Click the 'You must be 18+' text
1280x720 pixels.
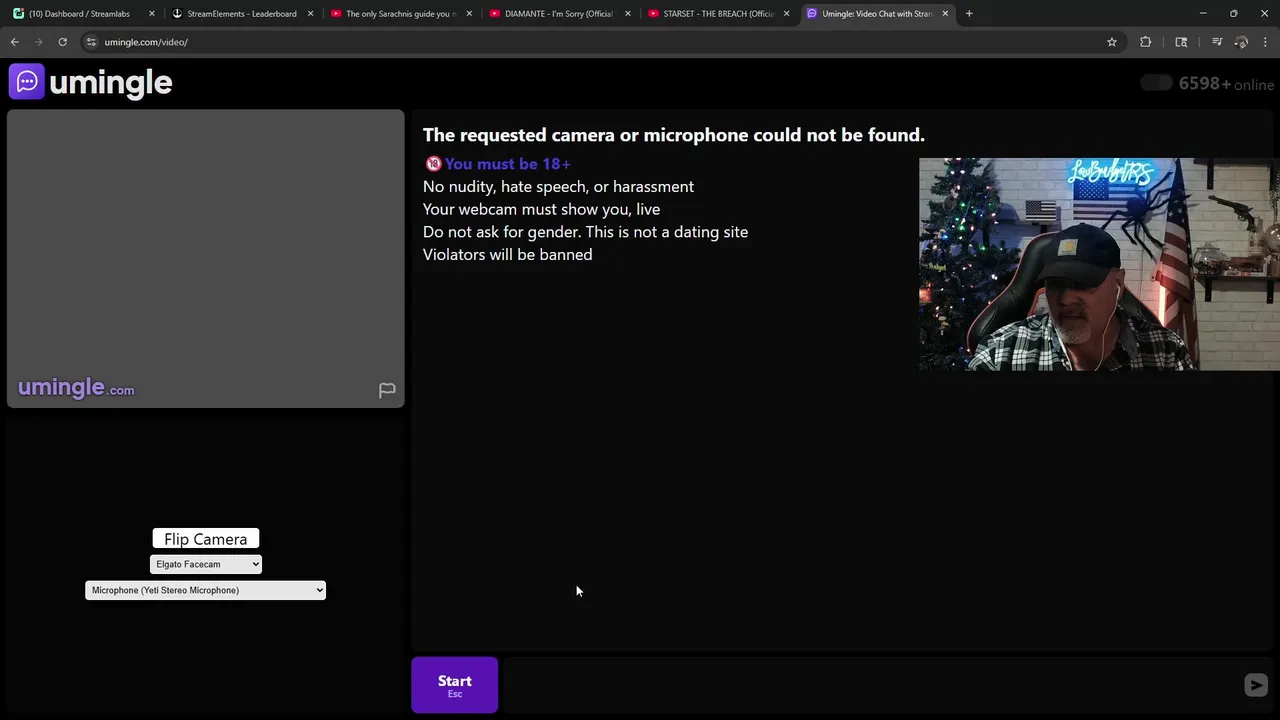[508, 164]
